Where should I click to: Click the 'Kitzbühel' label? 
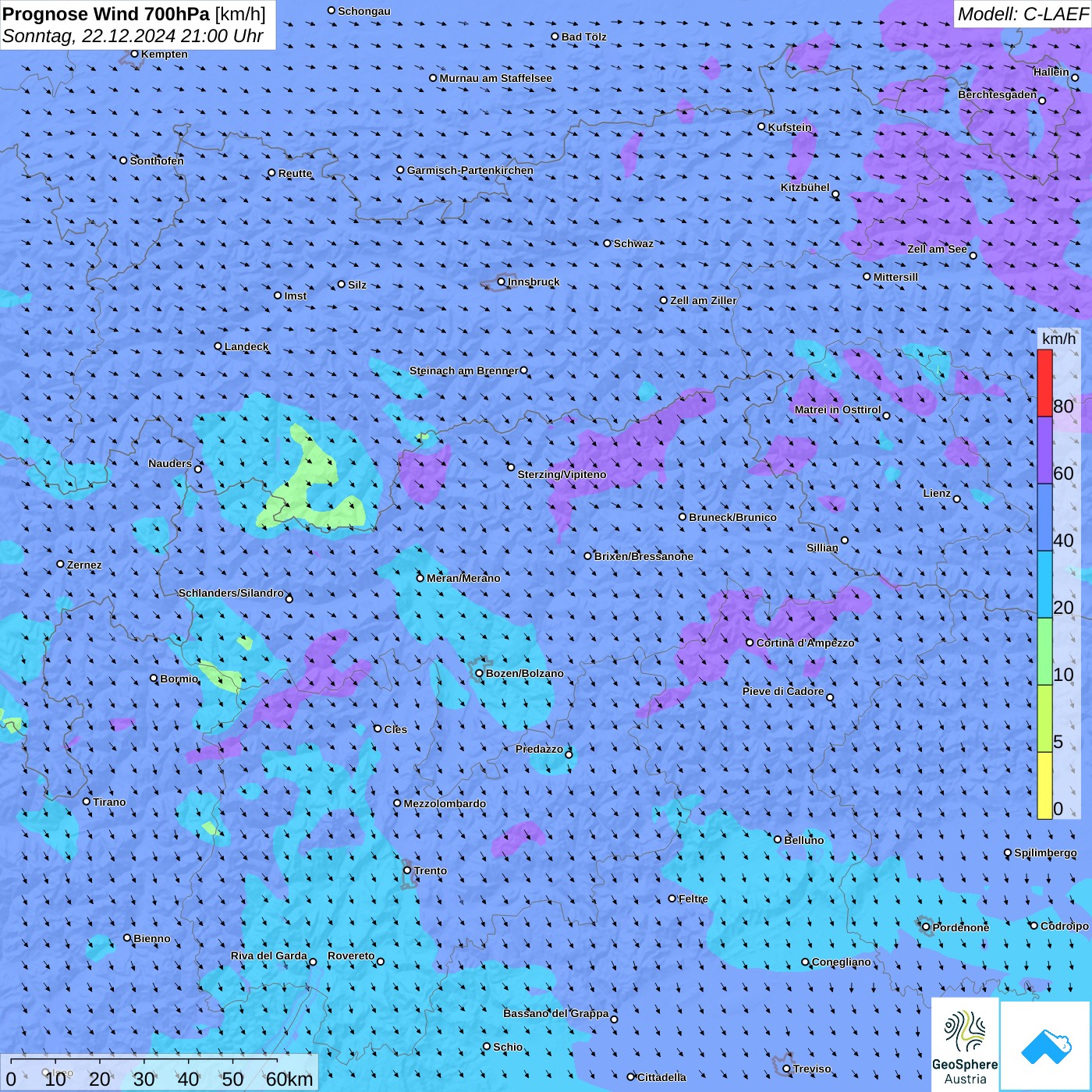[805, 187]
